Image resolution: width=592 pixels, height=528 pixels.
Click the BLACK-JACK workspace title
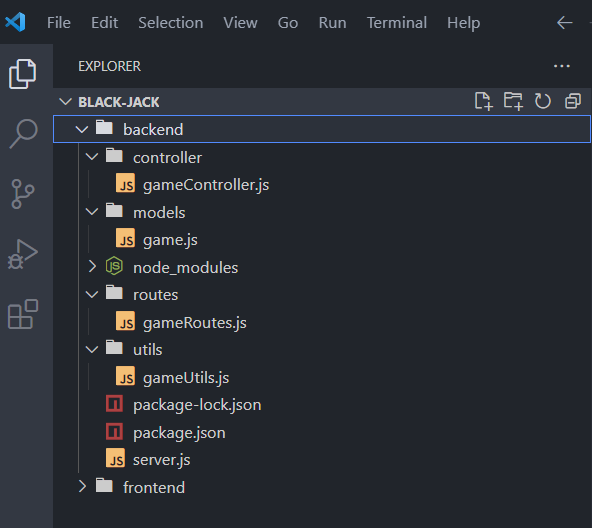[119, 102]
